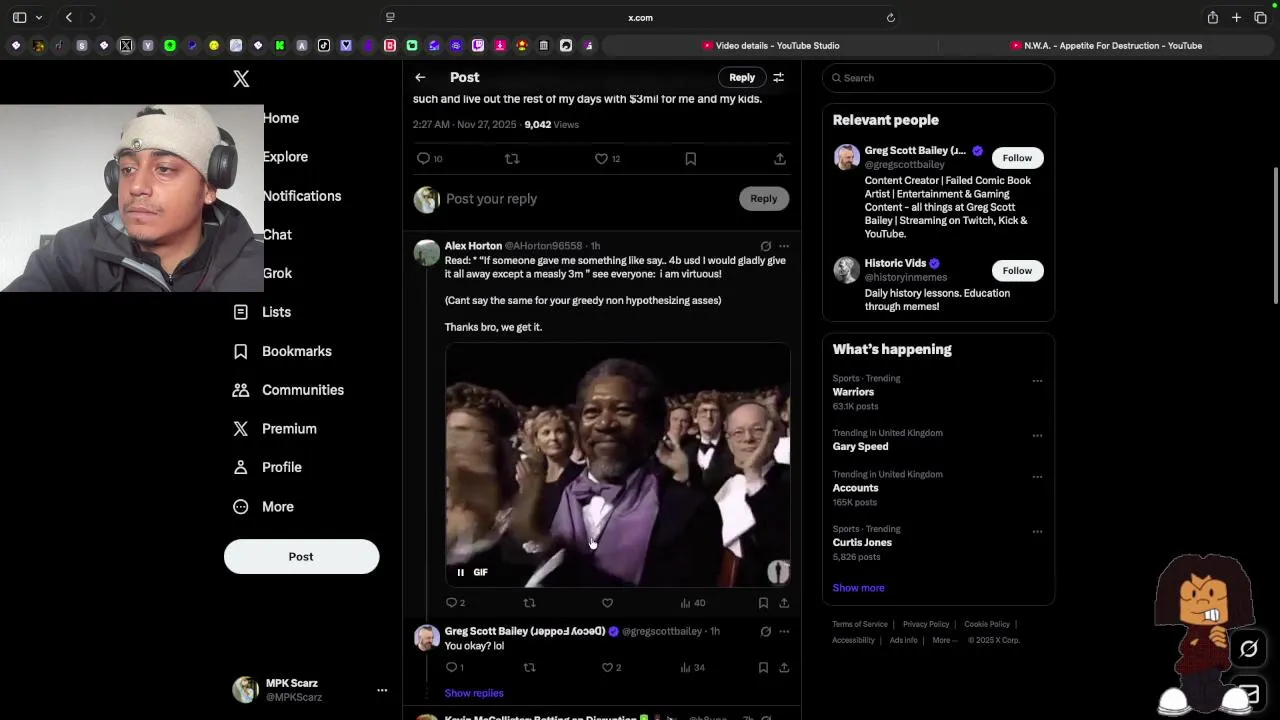1280x720 pixels.
Task: Follow Greg Scott Bailey
Action: [x=1017, y=158]
